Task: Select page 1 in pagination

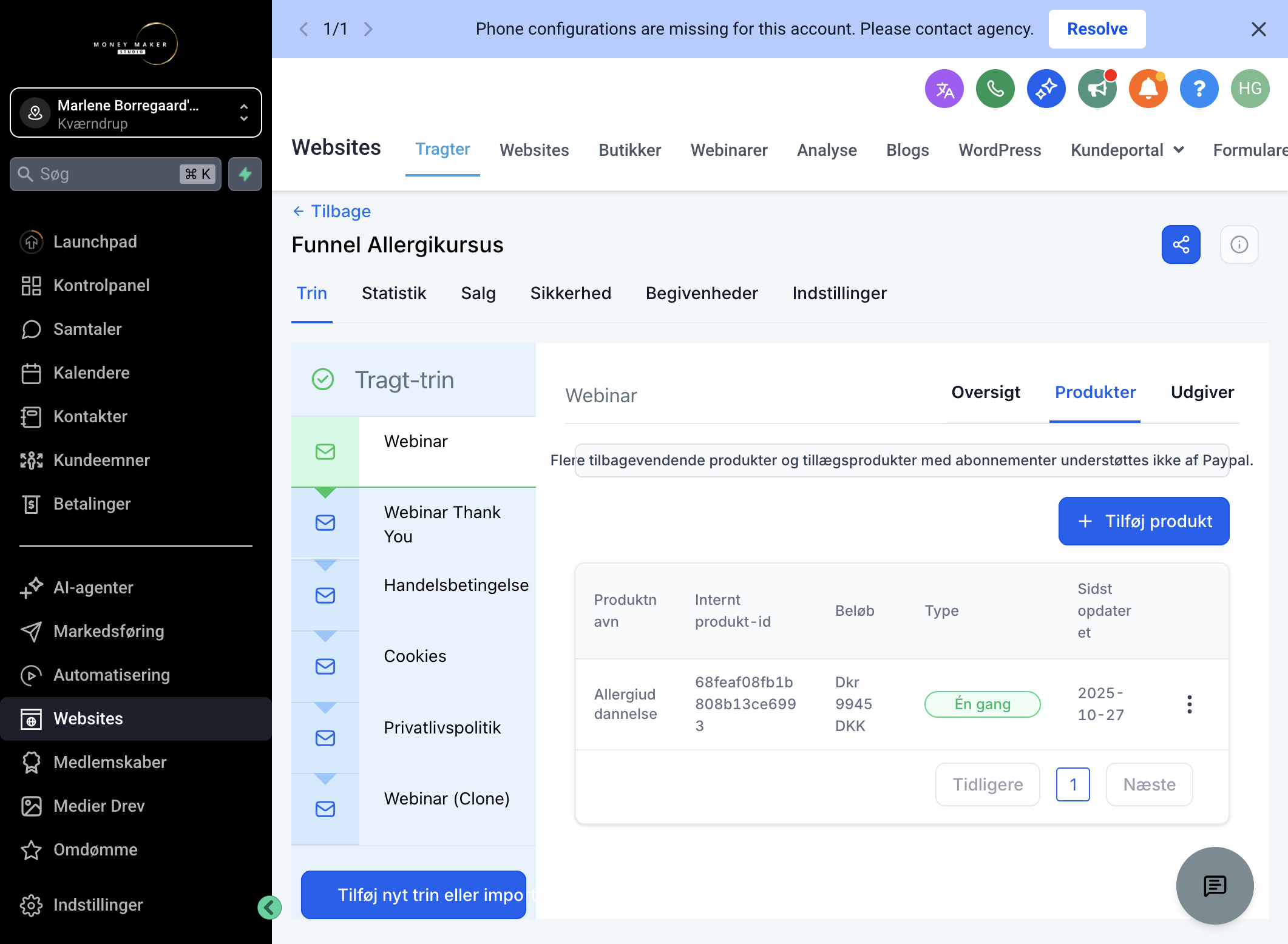Action: click(x=1073, y=784)
